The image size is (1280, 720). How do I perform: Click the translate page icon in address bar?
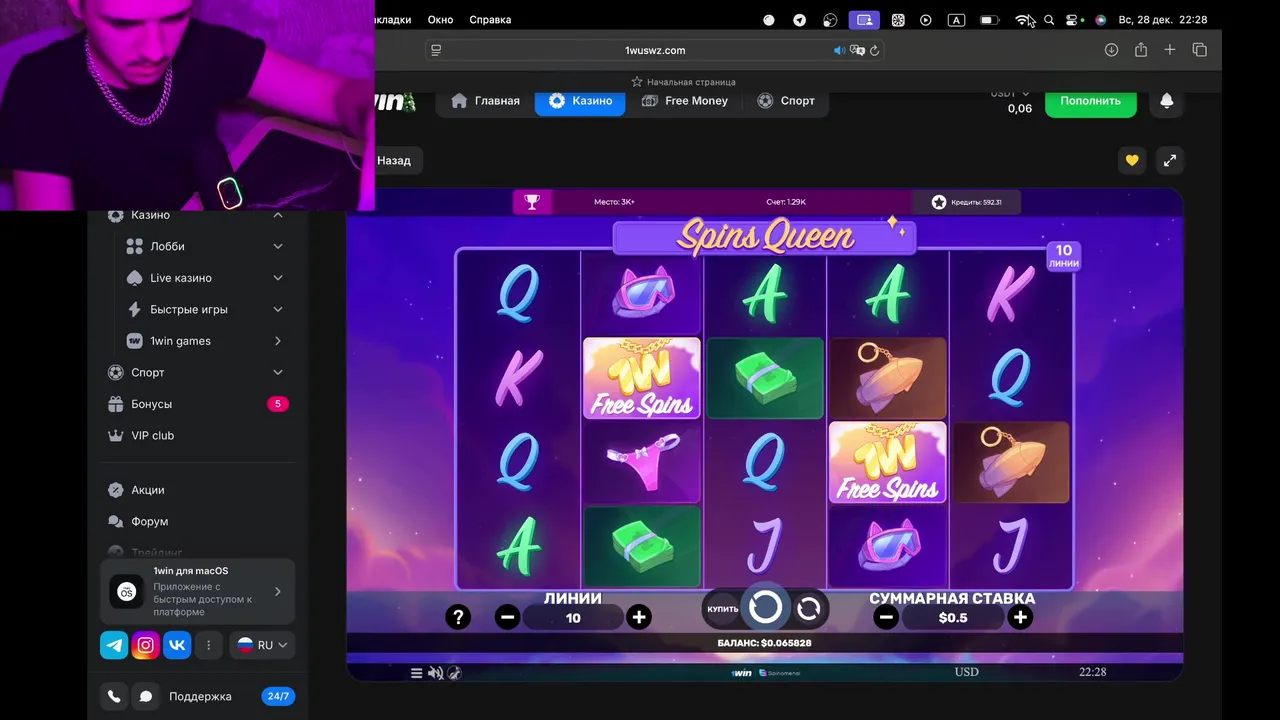point(857,50)
